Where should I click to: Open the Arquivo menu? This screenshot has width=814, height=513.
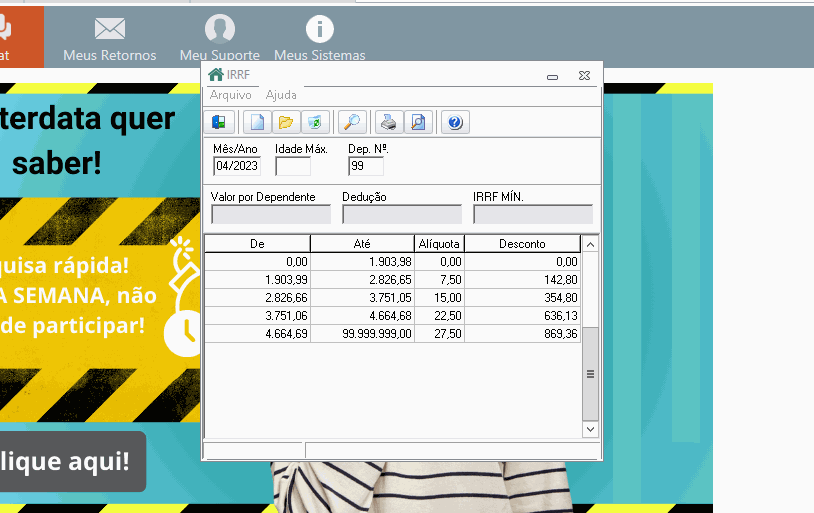230,95
